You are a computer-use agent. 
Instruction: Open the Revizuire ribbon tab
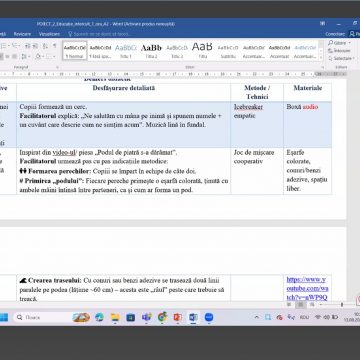coord(22,34)
